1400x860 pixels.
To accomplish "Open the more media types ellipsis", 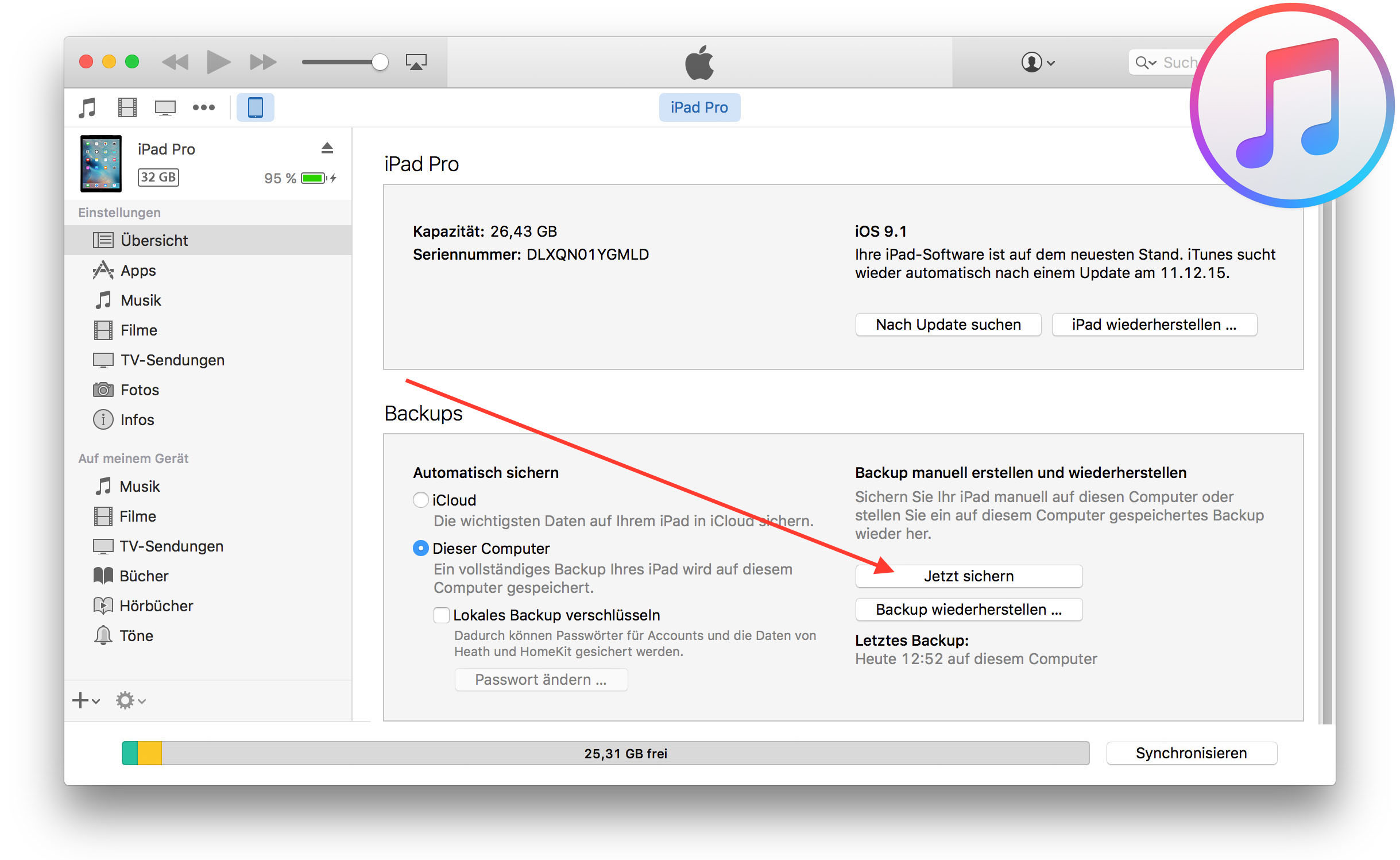I will [204, 107].
